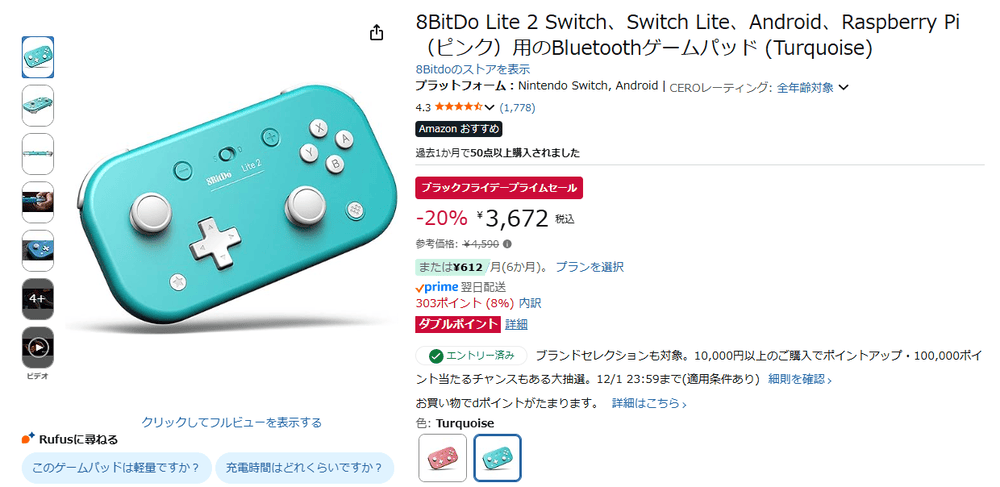
Task: Ask Rufus このゲームパッドは軽量ですか？
Action: tap(116, 467)
